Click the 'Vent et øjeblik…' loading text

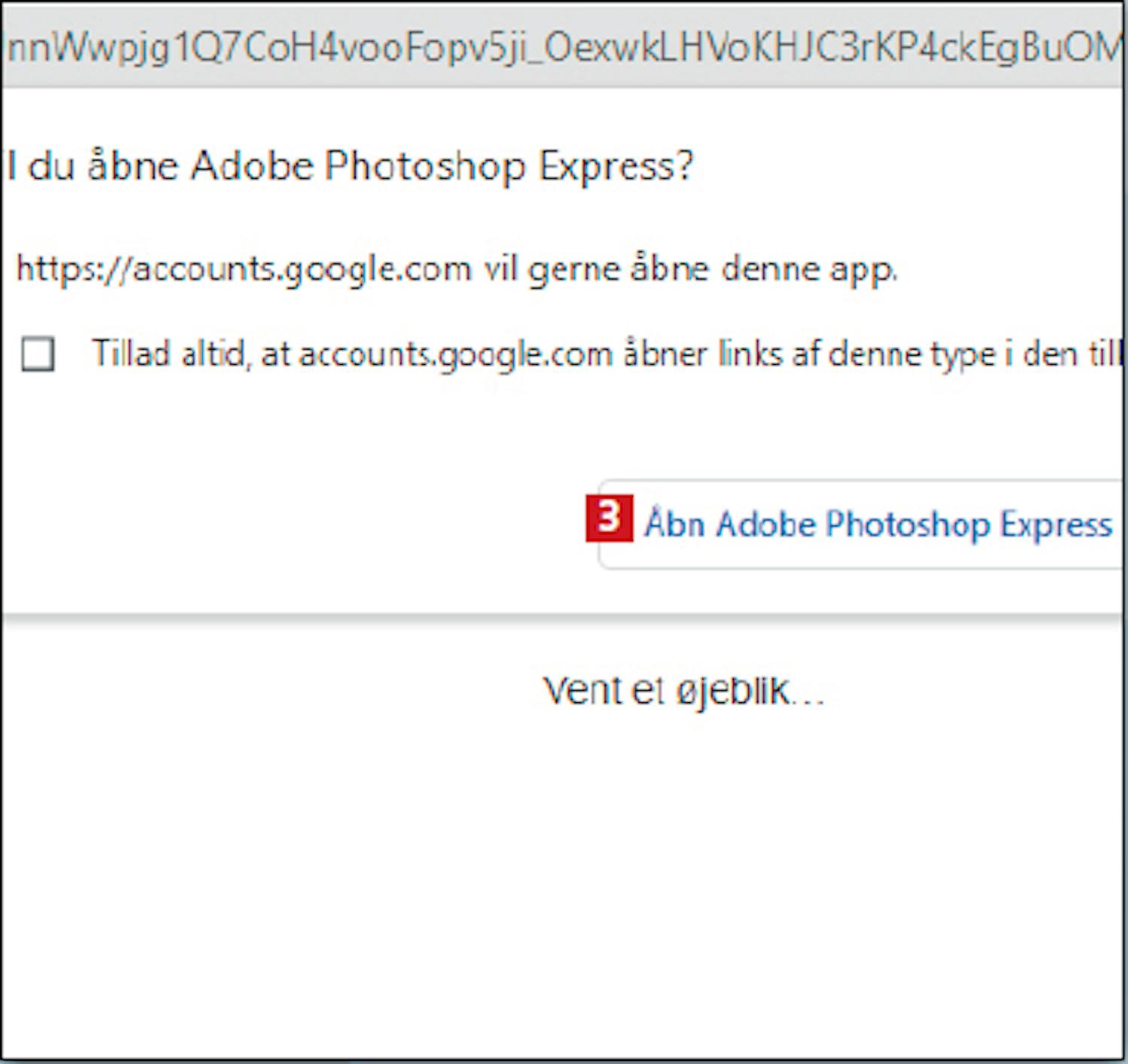coord(683,690)
